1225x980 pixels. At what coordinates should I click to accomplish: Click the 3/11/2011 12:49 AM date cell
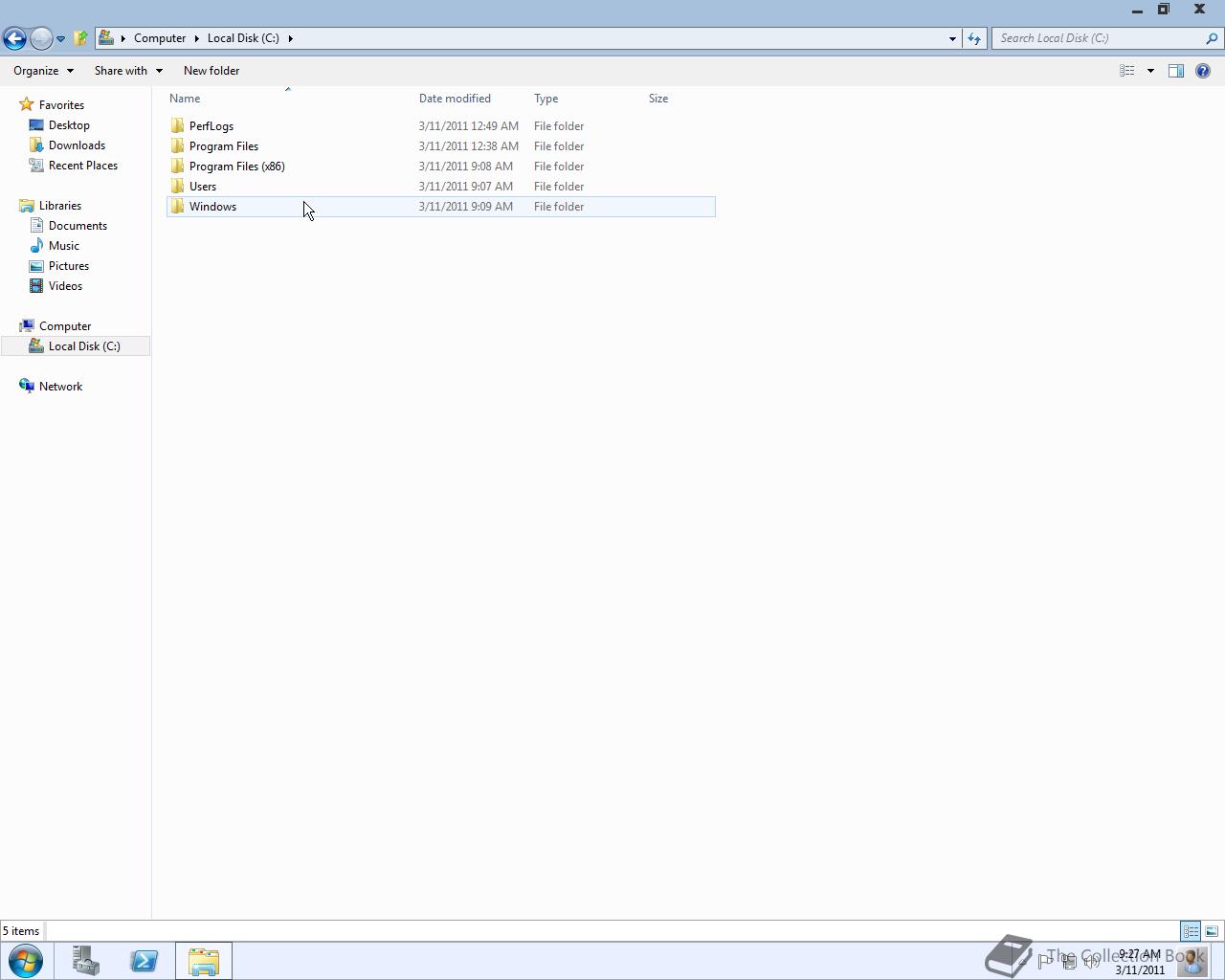(x=469, y=126)
